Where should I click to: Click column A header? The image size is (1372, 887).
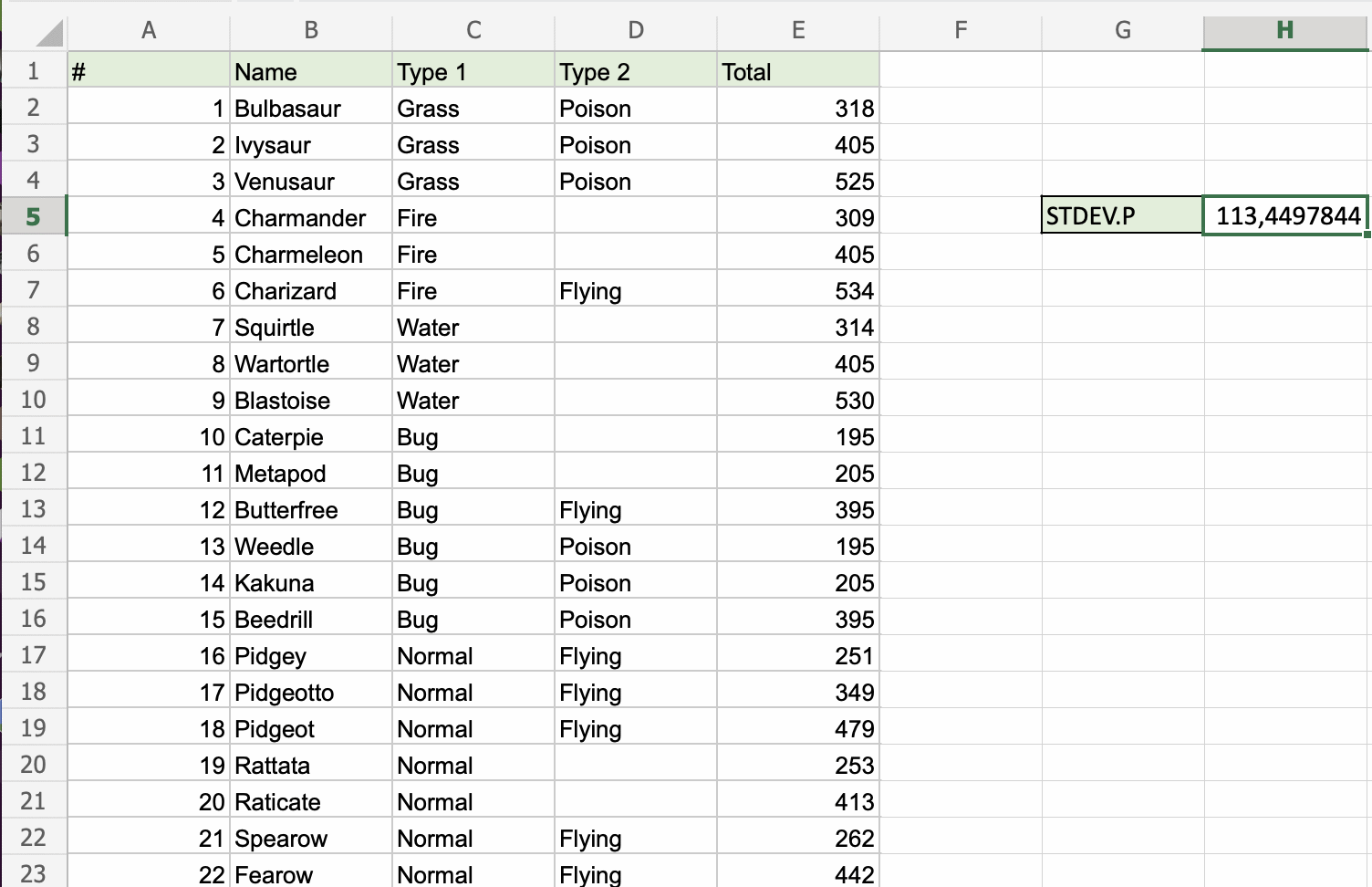(x=149, y=30)
